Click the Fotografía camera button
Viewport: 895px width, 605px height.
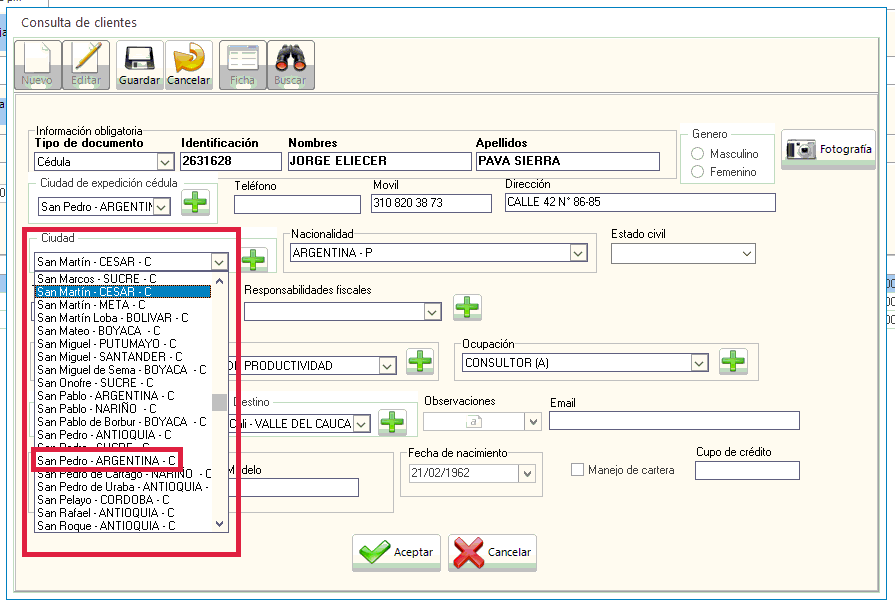click(x=828, y=149)
